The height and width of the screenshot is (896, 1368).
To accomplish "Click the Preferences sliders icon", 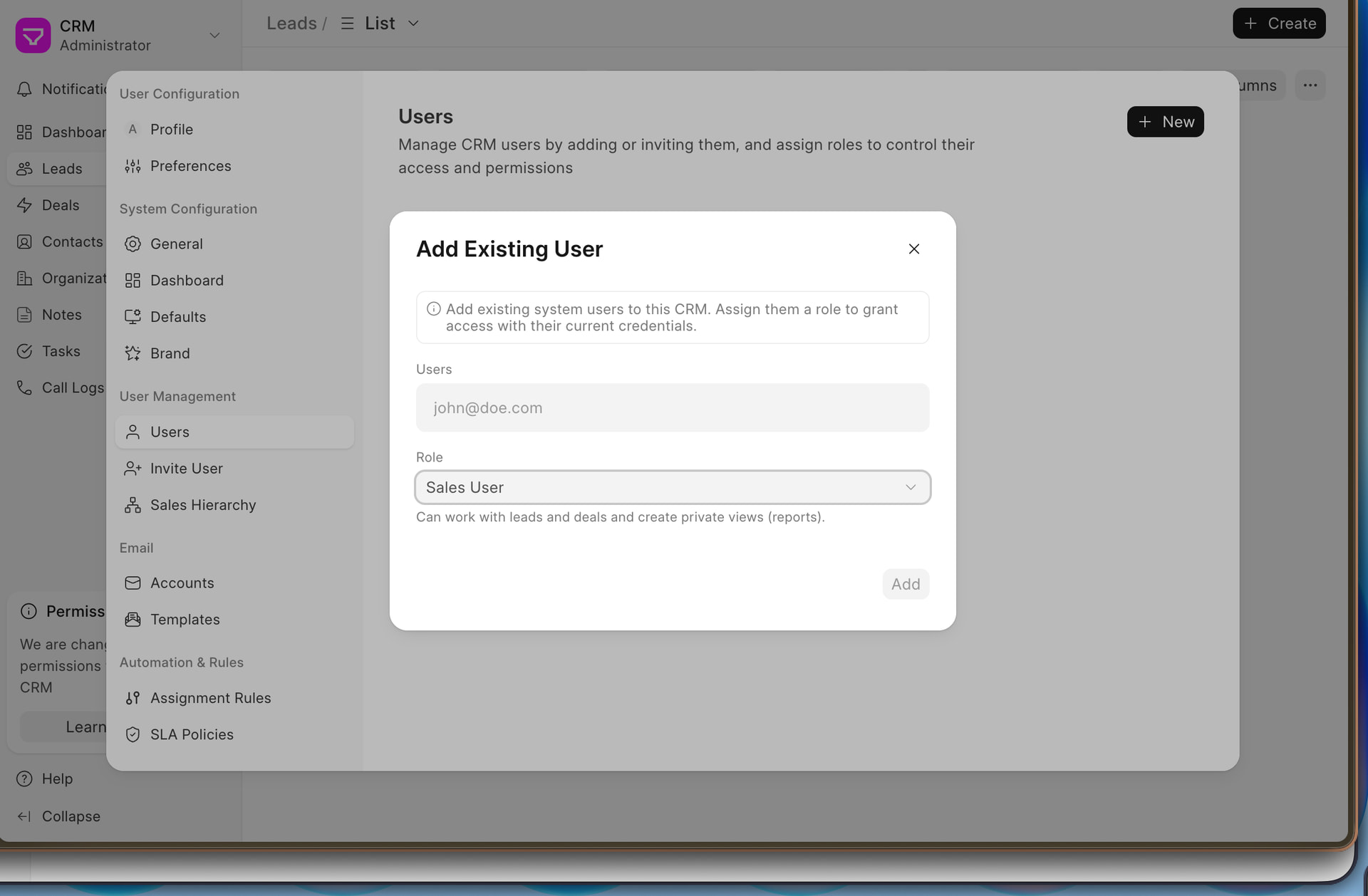I will [x=133, y=166].
